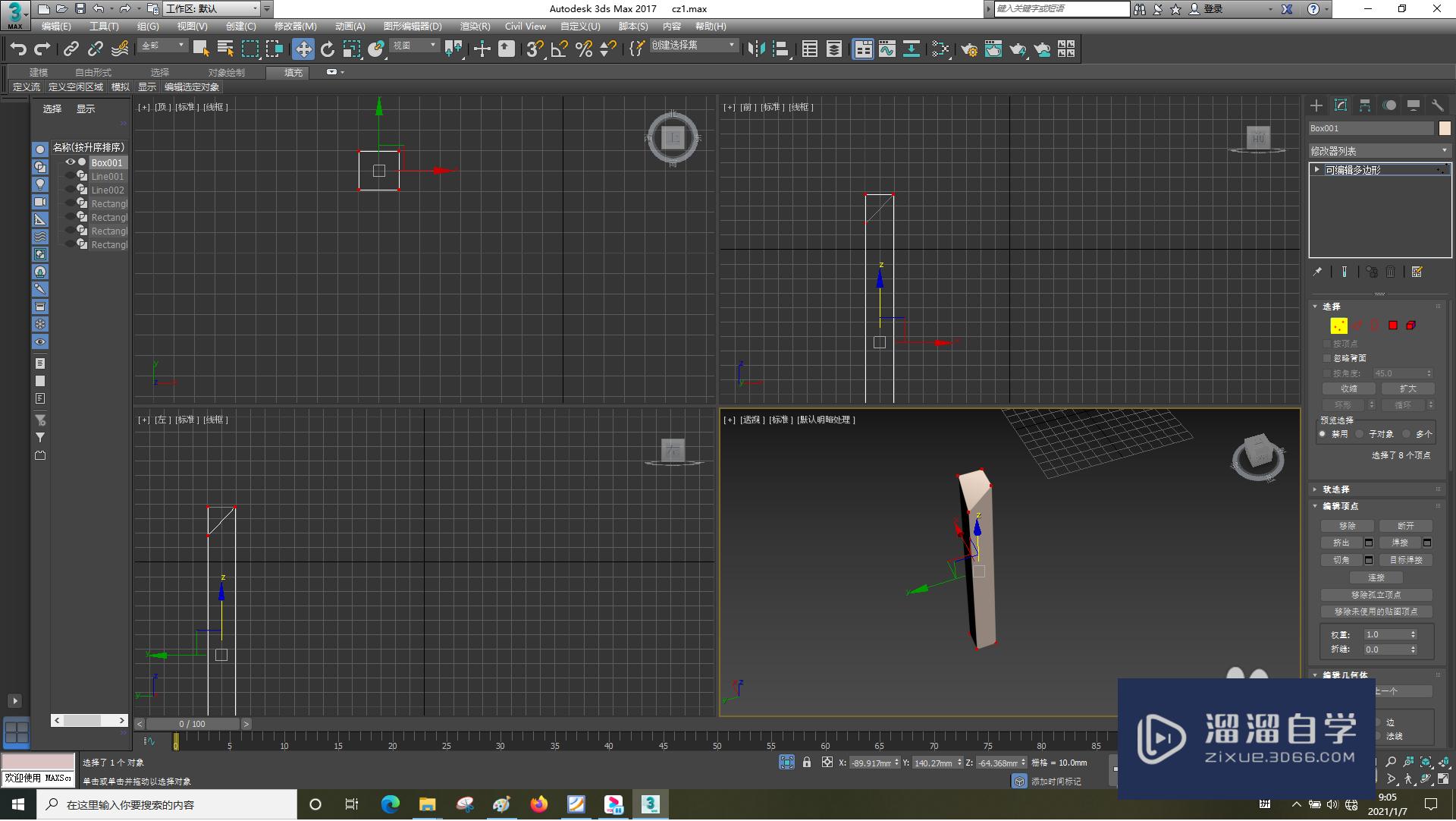Viewport: 1456px width, 821px height.
Task: Toggle absolute/offset transform type-in mode
Action: pos(827,763)
